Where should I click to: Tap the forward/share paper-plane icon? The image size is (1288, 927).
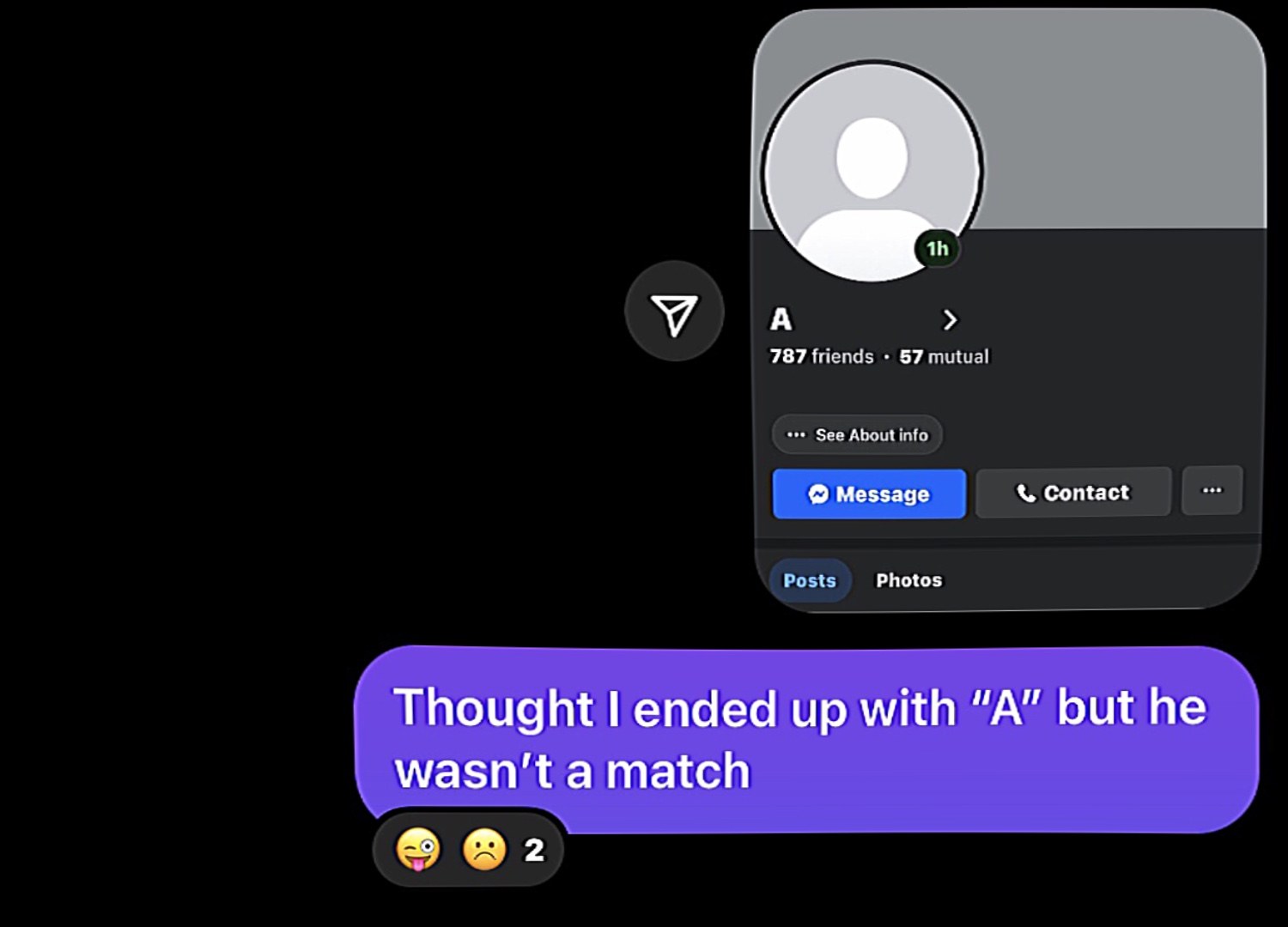[x=674, y=312]
